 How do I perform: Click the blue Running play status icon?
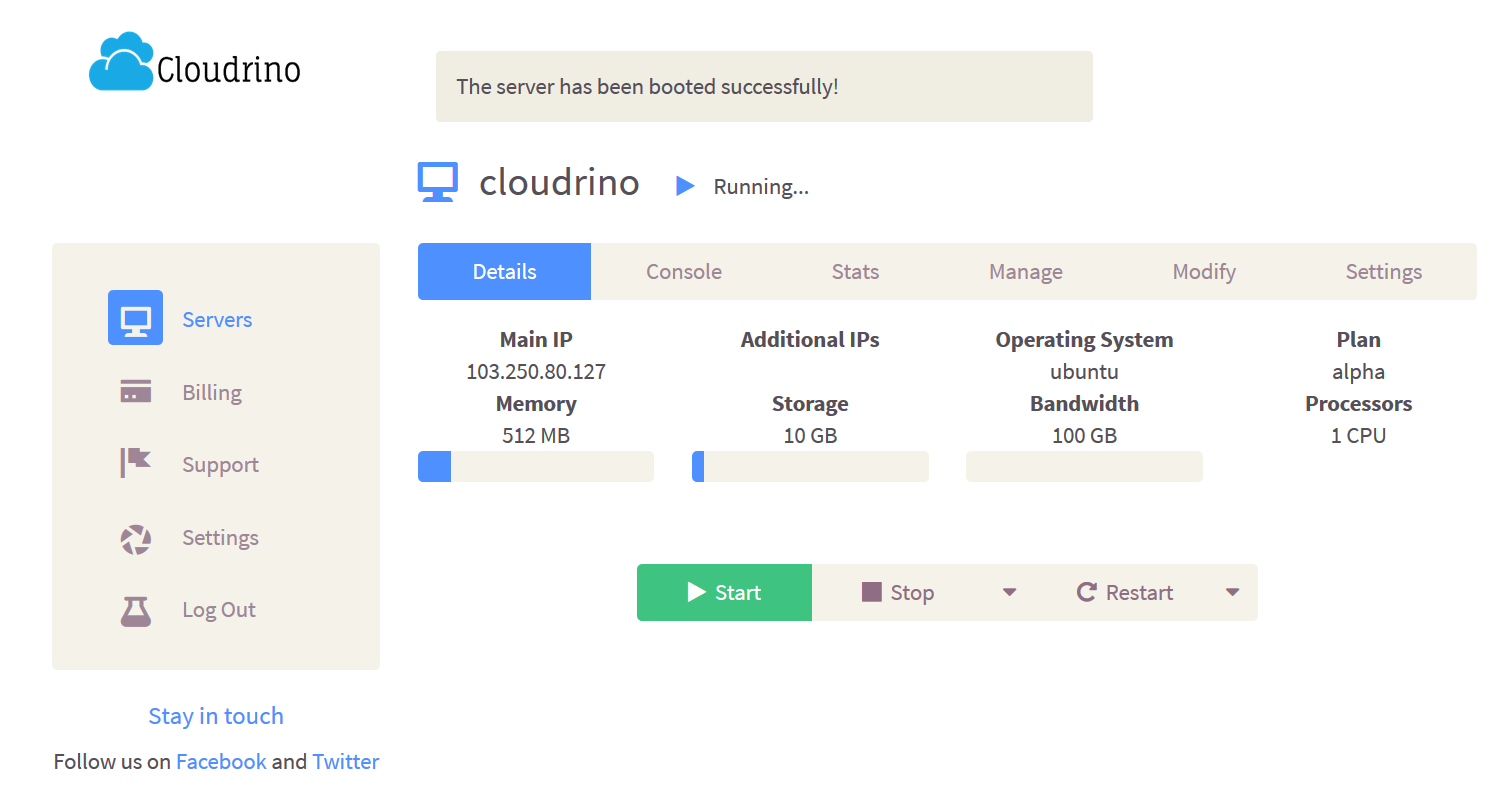click(685, 186)
